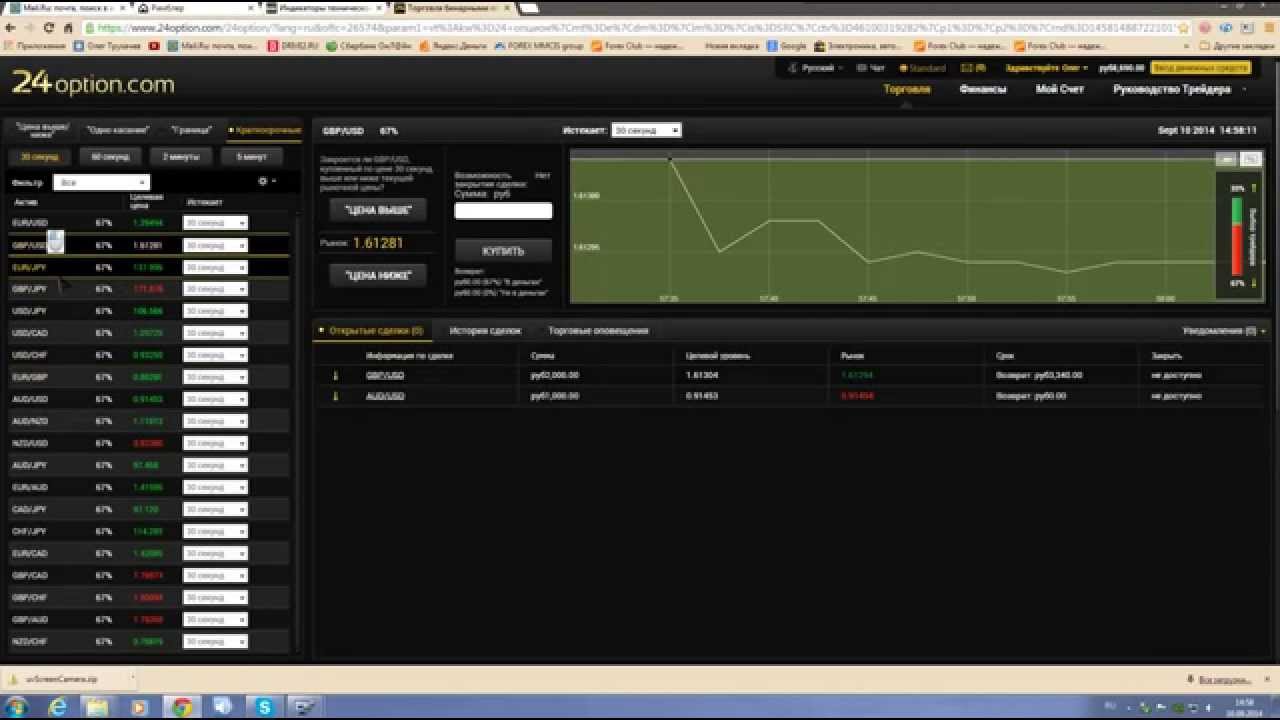
Task: Click the 24option.com logo
Action: [93, 84]
